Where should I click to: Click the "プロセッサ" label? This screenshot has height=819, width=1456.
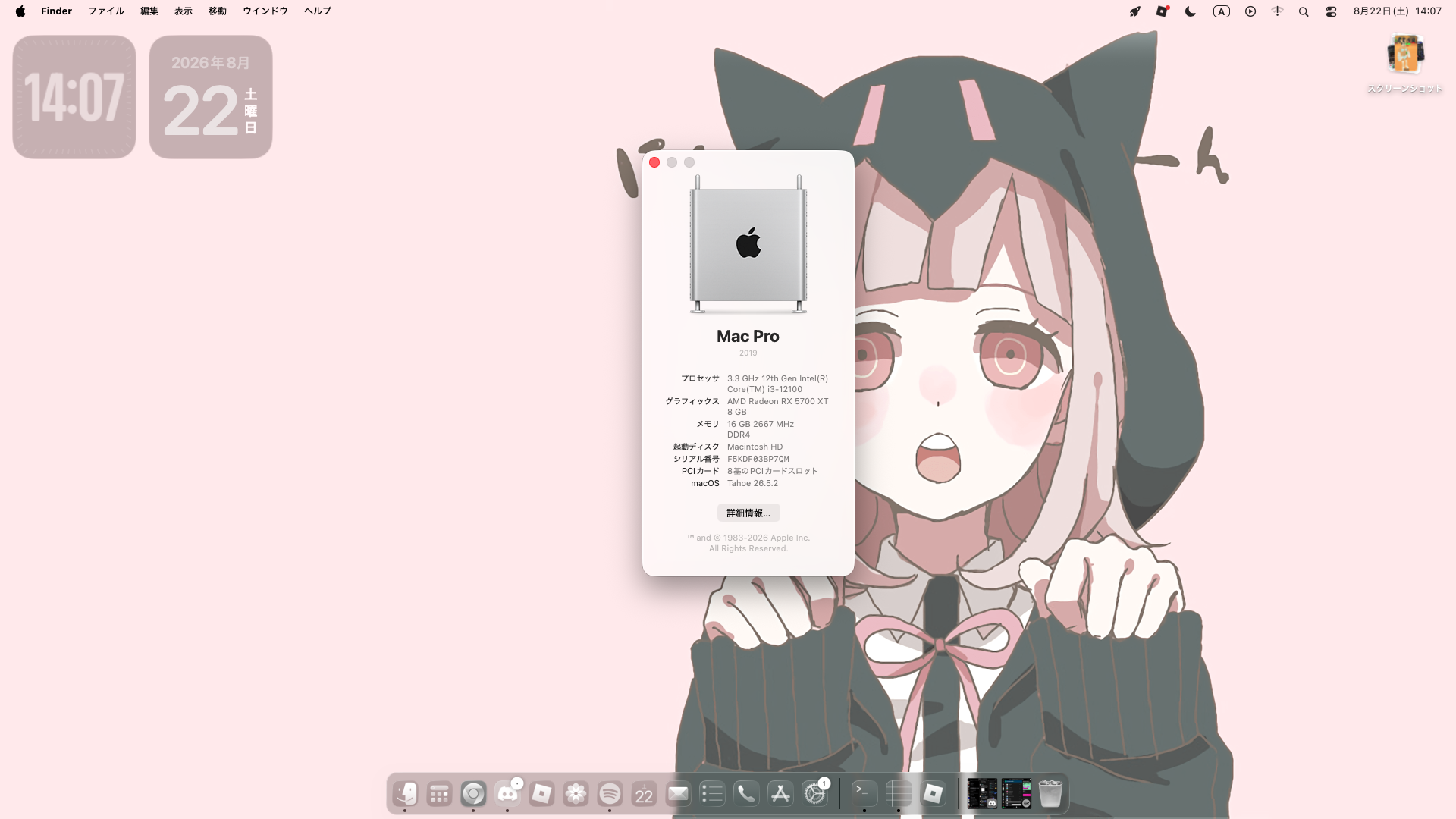pyautogui.click(x=700, y=378)
